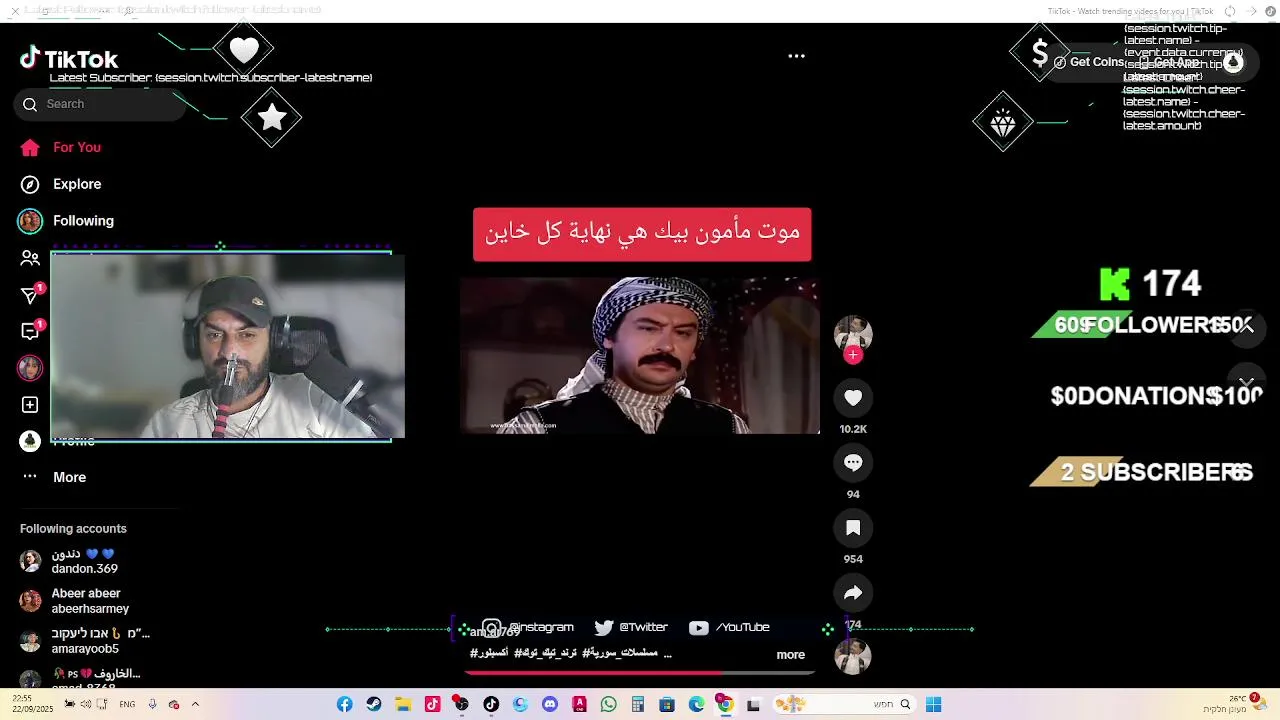Screen dimensions: 1280x720
Task: Open Discord from the taskbar
Action: [549, 704]
